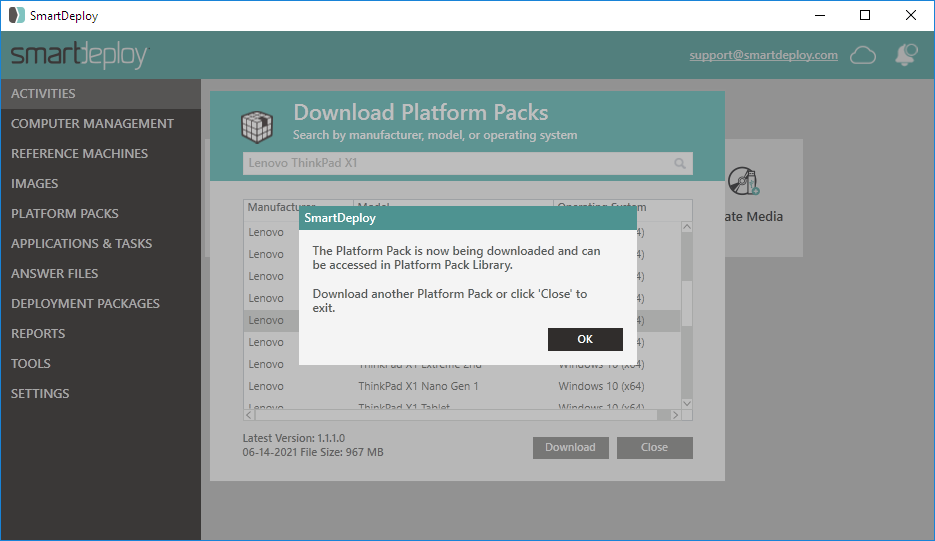The width and height of the screenshot is (935, 541).
Task: Click the Platform Packs cube icon
Action: 257,126
